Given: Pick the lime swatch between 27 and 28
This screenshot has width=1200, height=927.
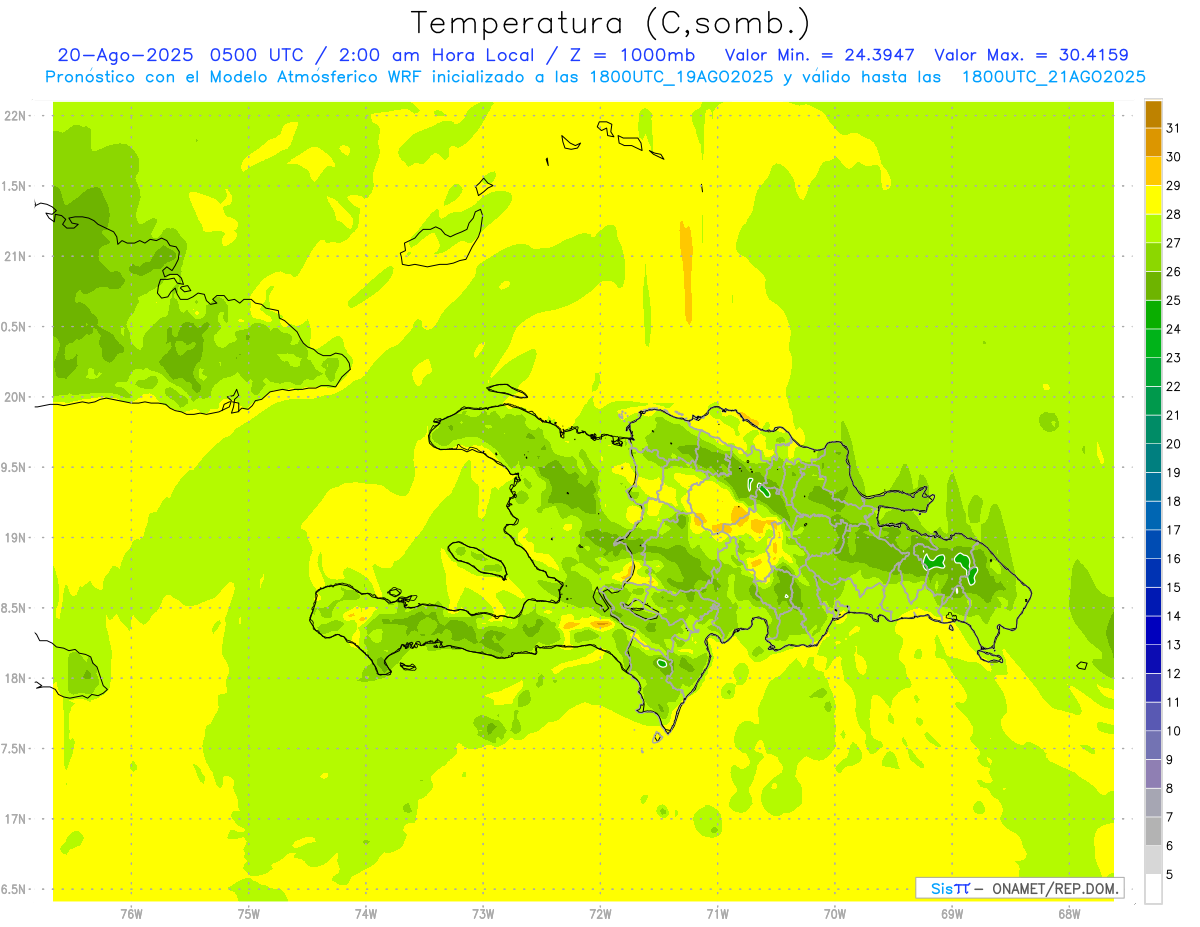Looking at the screenshot, I should [x=1153, y=228].
